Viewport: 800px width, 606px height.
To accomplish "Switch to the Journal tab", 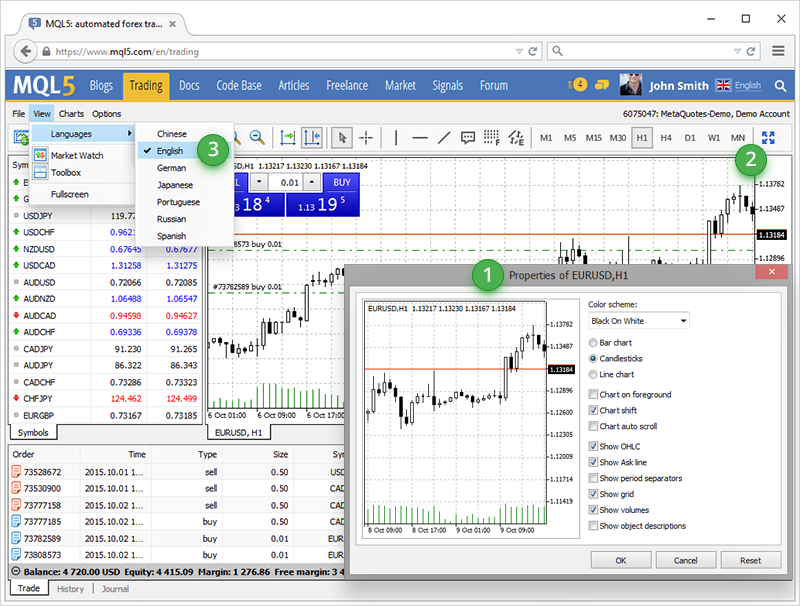I will (115, 589).
